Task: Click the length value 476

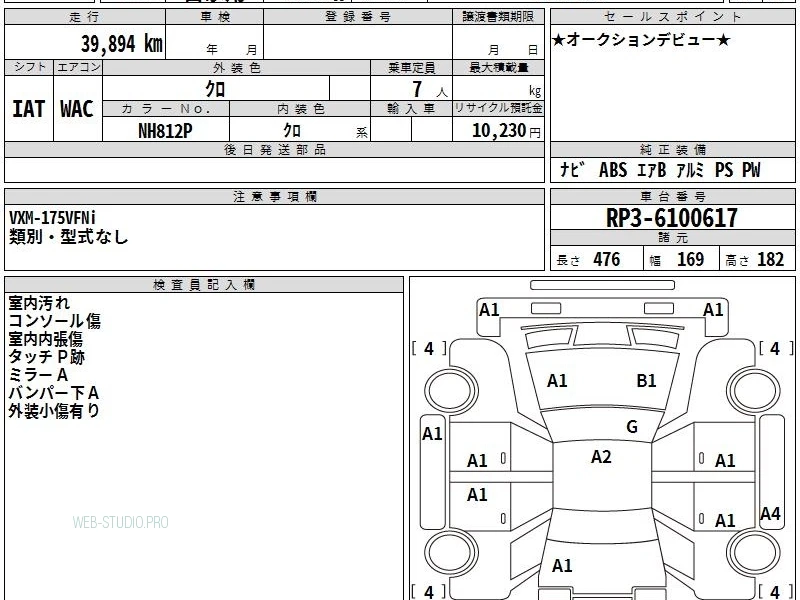Action: (x=607, y=259)
